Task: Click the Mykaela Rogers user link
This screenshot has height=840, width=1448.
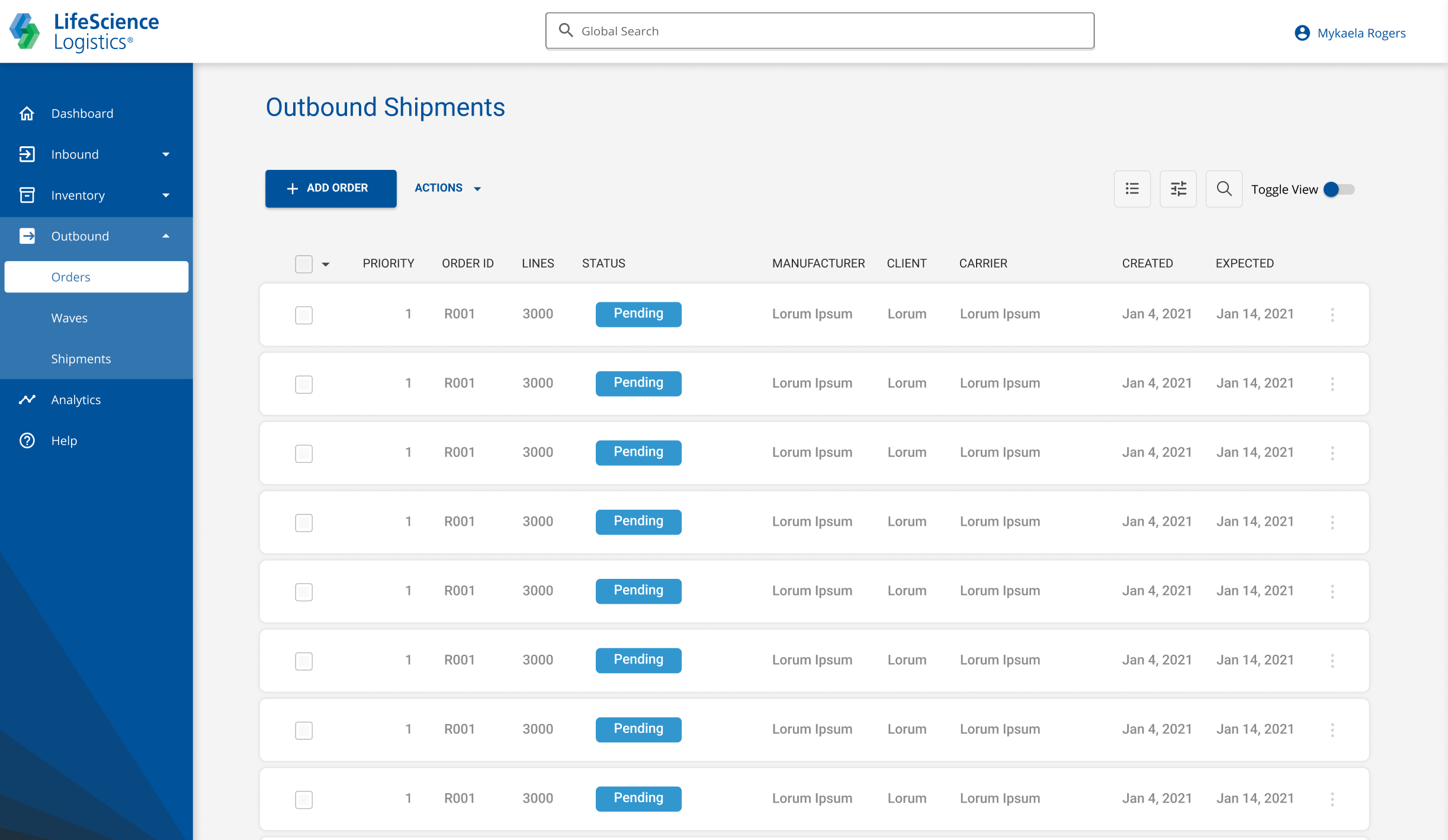Action: [x=1361, y=33]
